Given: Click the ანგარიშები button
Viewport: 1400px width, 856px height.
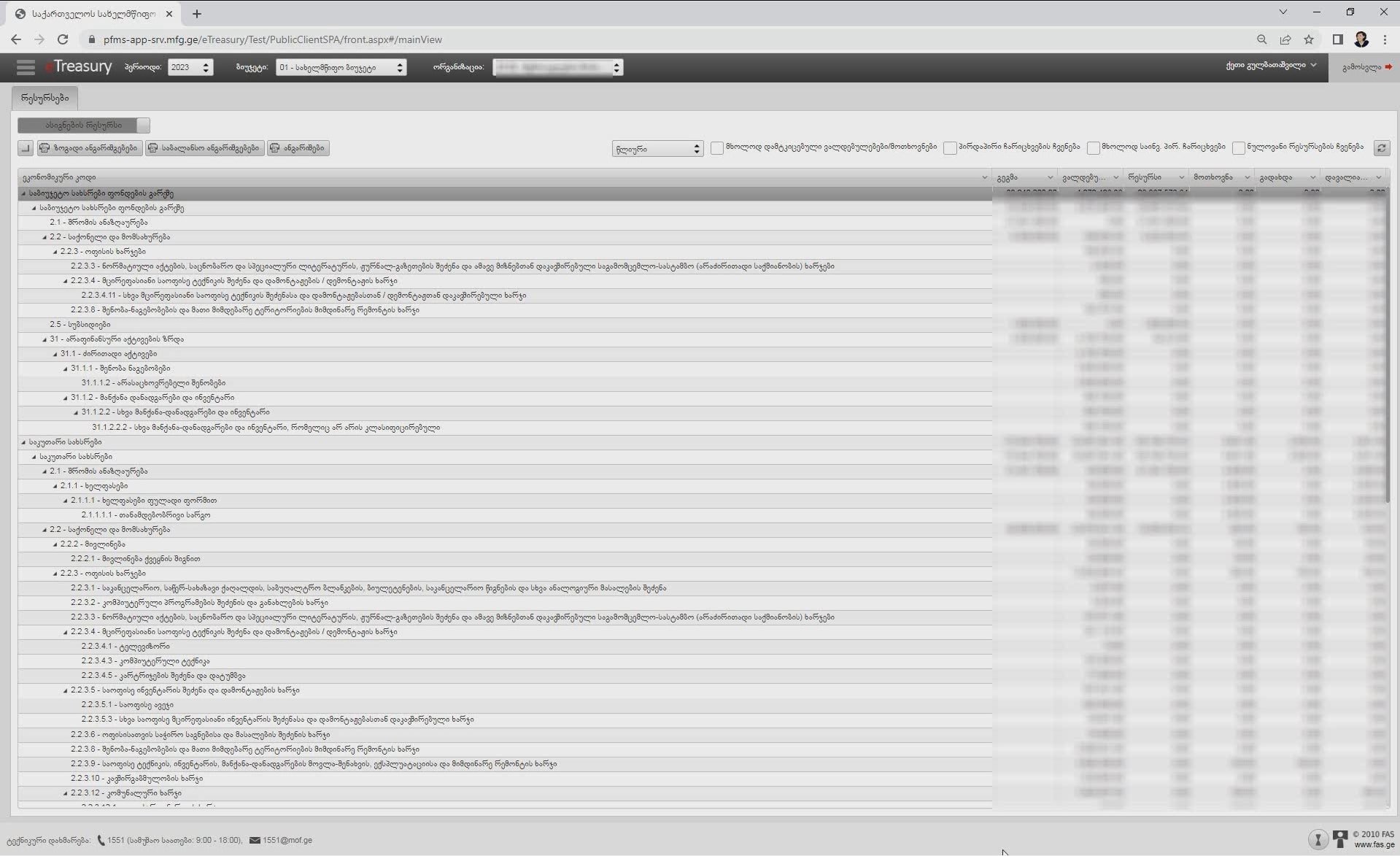Looking at the screenshot, I should pos(298,148).
